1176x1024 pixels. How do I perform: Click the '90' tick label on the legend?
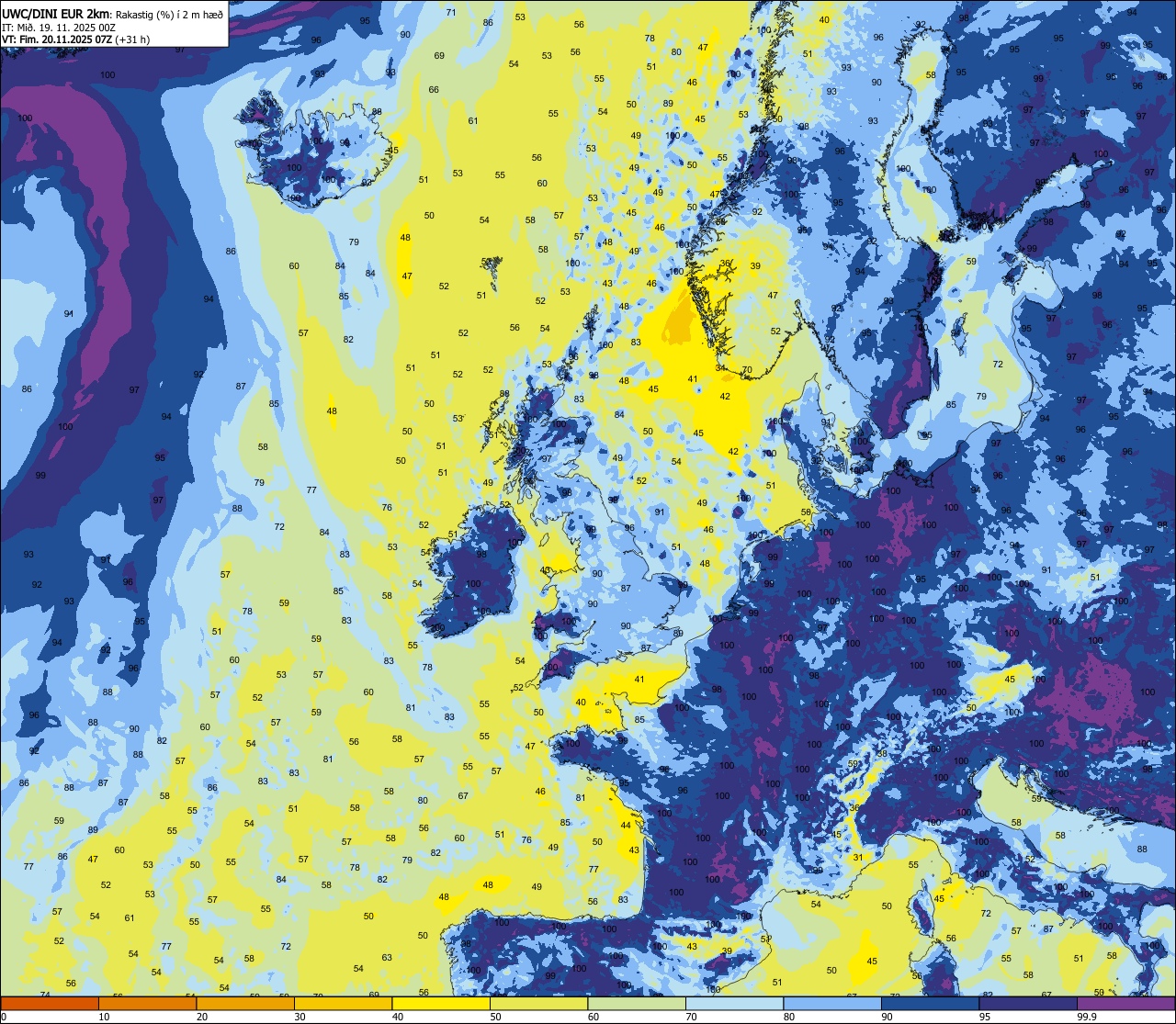click(887, 1017)
